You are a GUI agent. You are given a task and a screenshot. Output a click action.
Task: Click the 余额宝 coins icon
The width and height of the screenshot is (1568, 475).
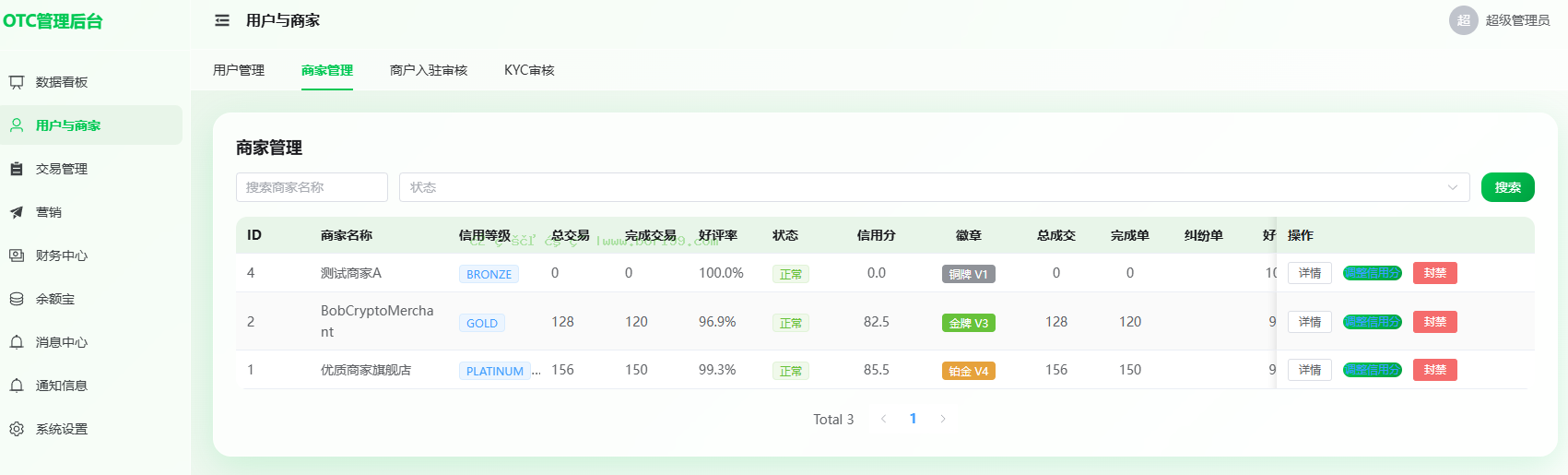tap(17, 299)
